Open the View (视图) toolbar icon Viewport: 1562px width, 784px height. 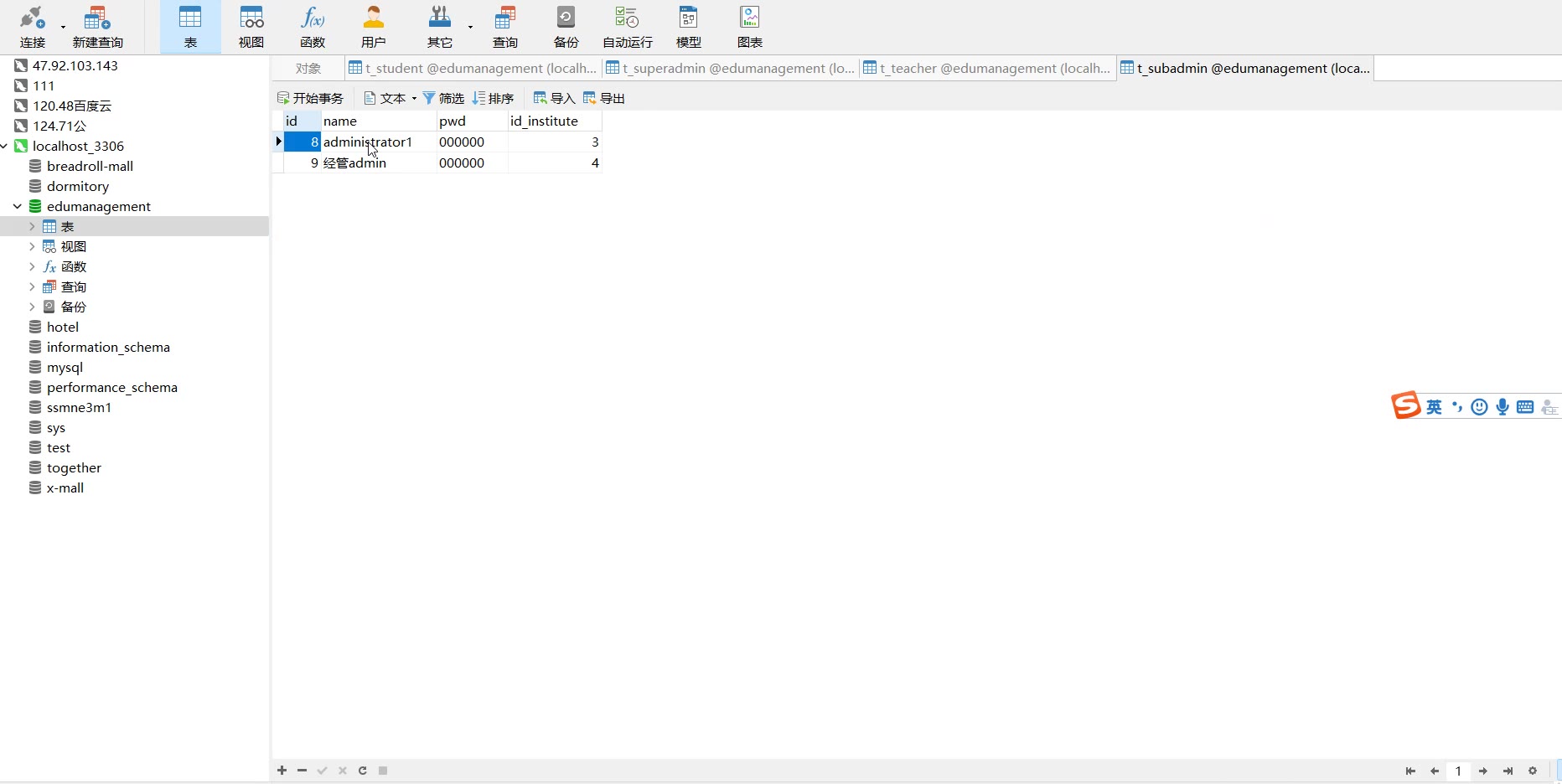click(251, 27)
